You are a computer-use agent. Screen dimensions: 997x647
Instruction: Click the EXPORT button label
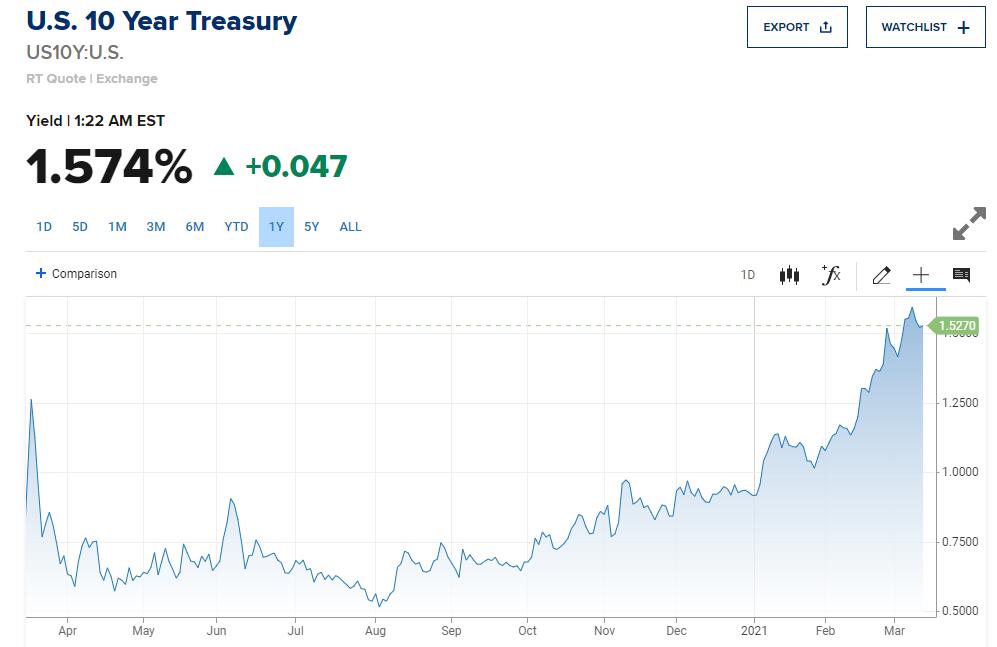tap(786, 28)
